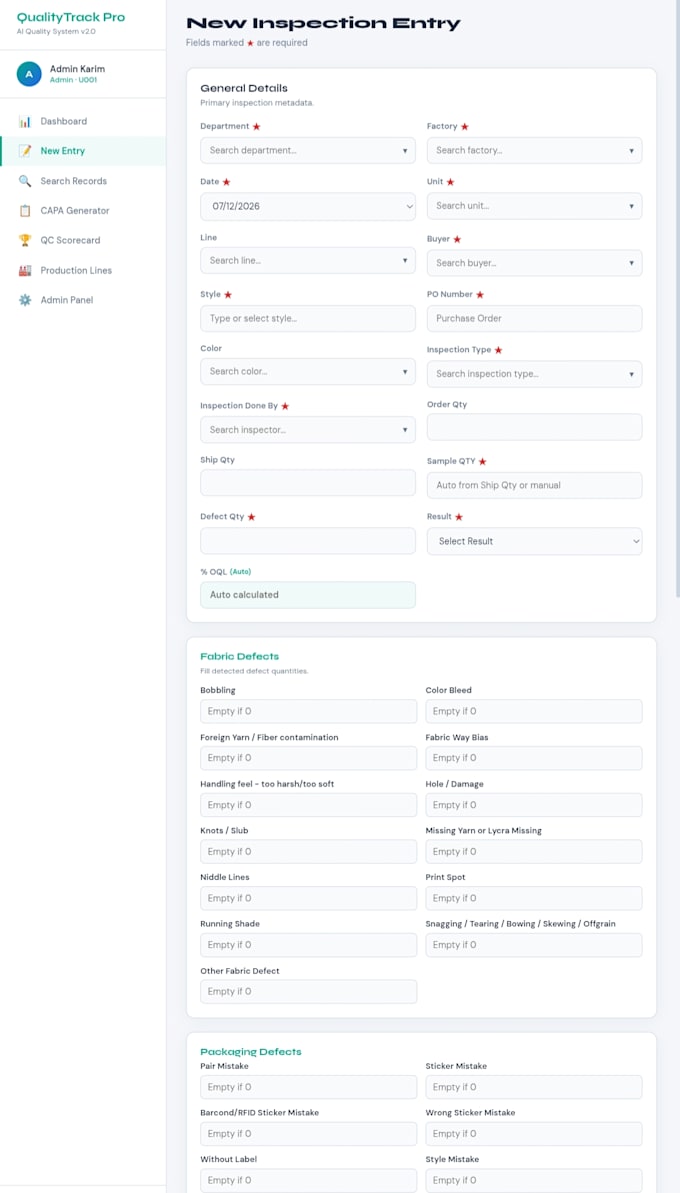Click the CAPA Generator clipboard icon
The image size is (680, 1193).
25,211
